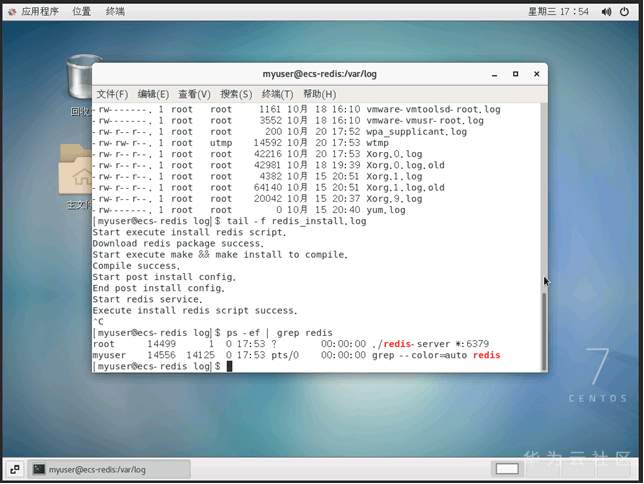Open the terminal File (F) menu
The height and width of the screenshot is (484, 644).
(x=112, y=94)
